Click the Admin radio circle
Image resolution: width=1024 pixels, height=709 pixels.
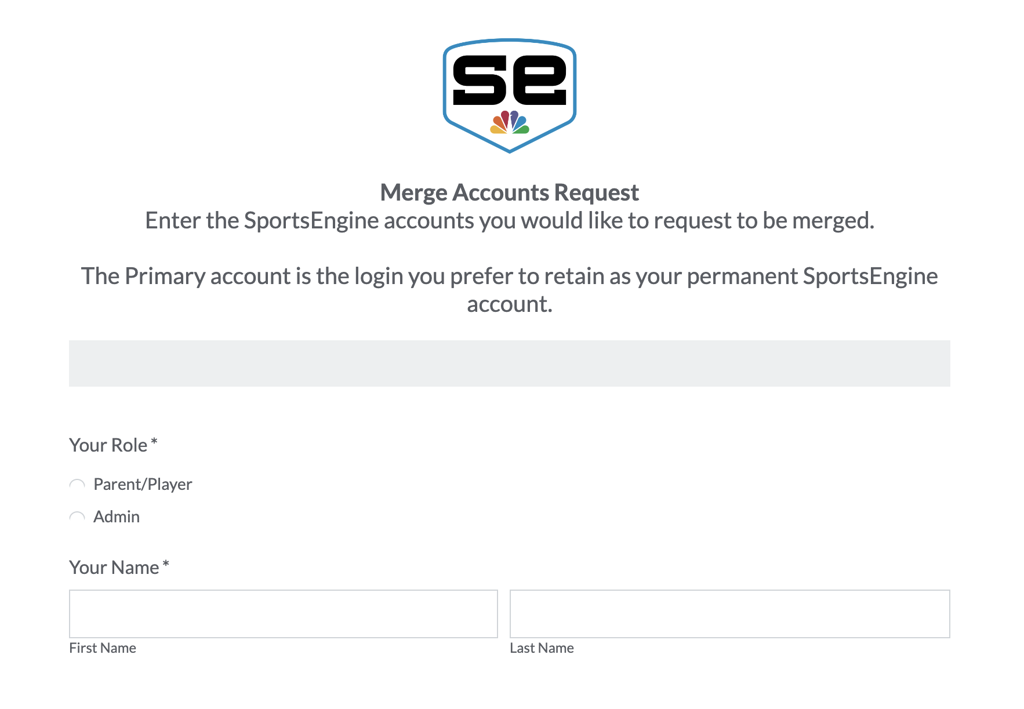click(77, 516)
